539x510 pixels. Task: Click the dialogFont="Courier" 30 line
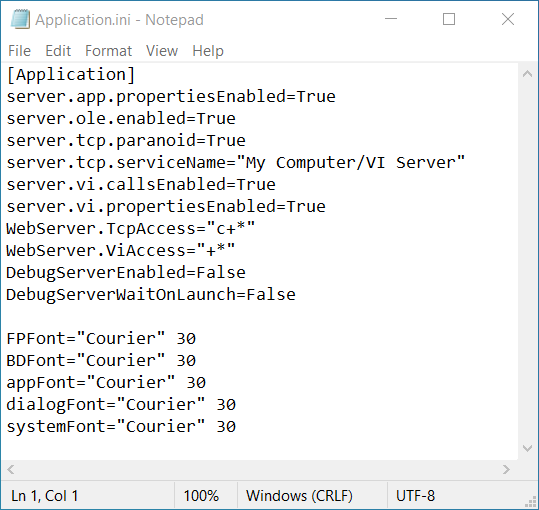pyautogui.click(x=121, y=404)
